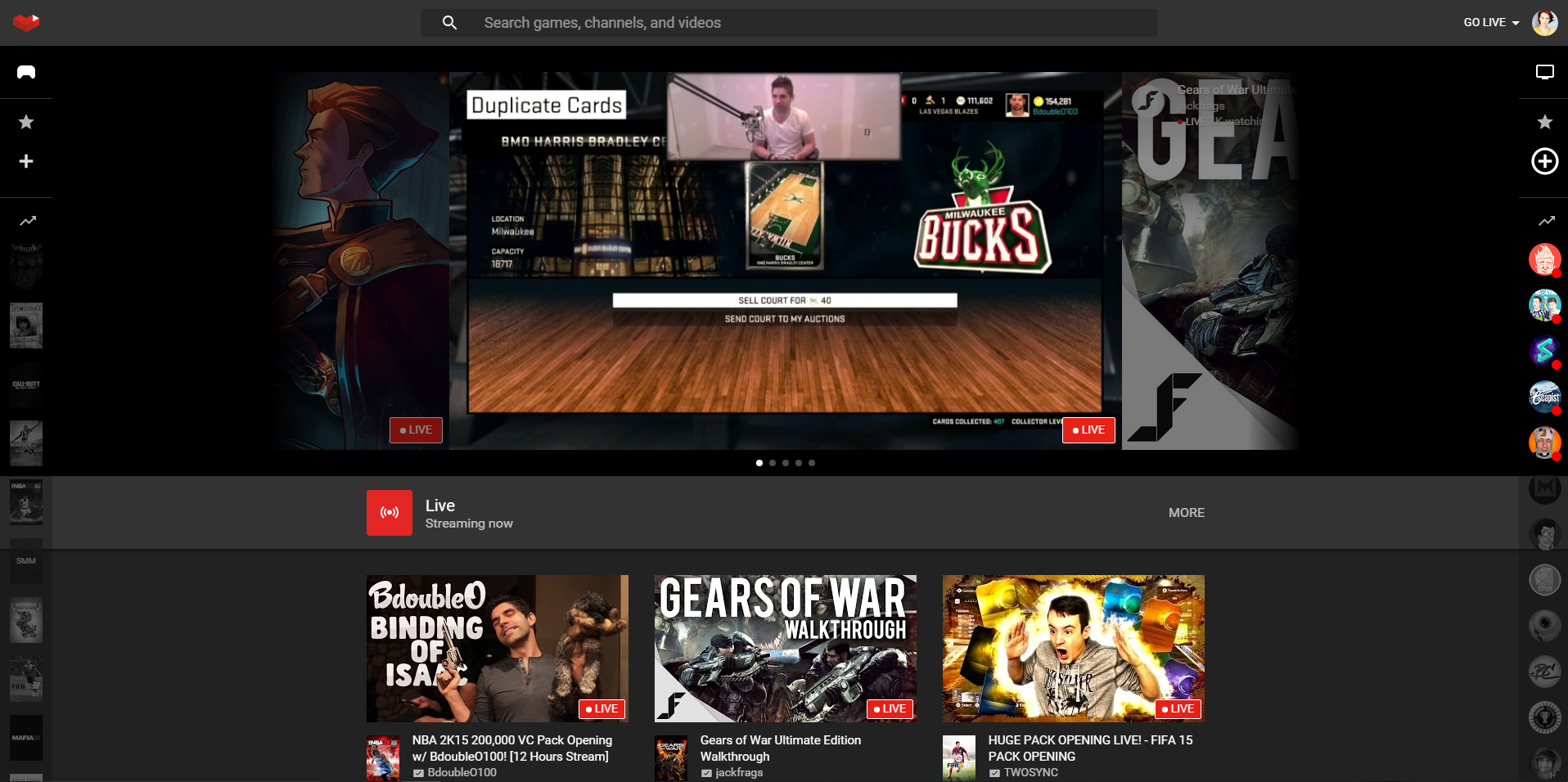Screen dimensions: 1568x782
Task: Add a game with left plus icon
Action: pos(26,161)
